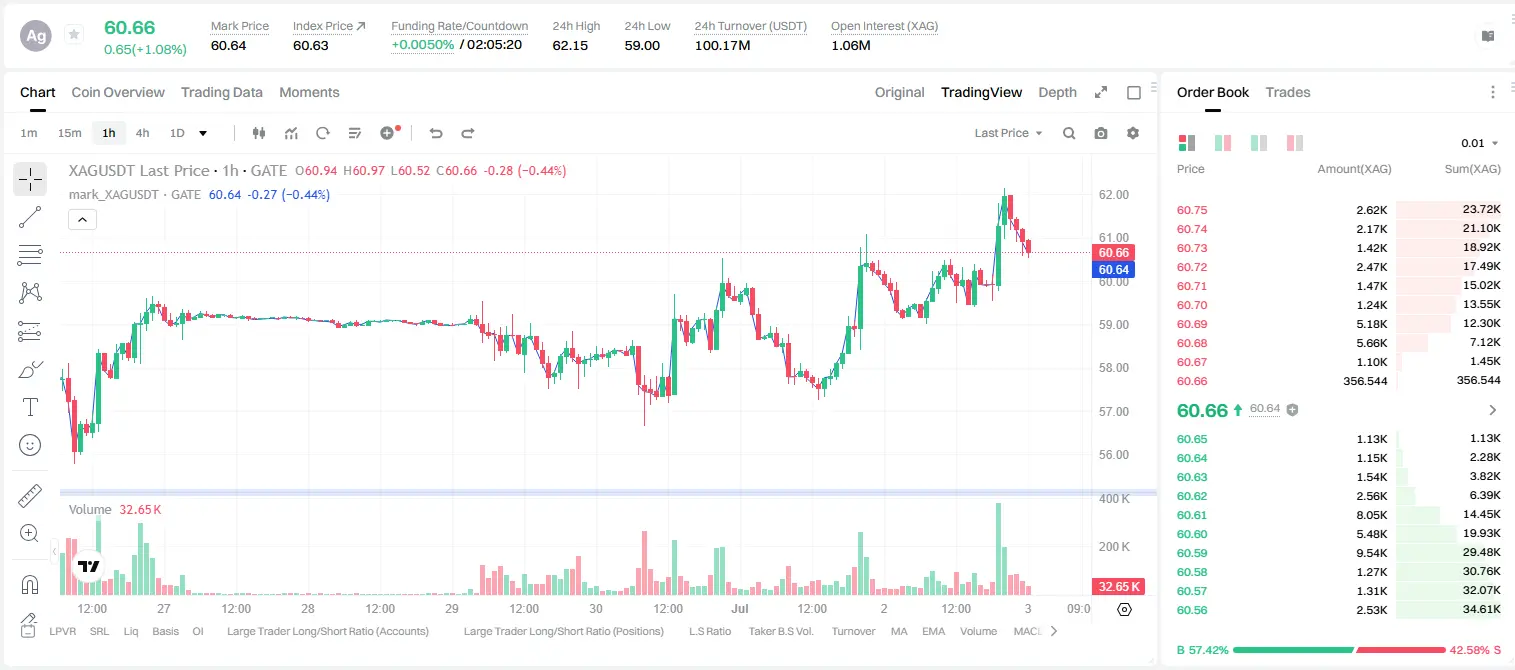Switch to the Trades tab
1515x670 pixels.
point(1288,92)
